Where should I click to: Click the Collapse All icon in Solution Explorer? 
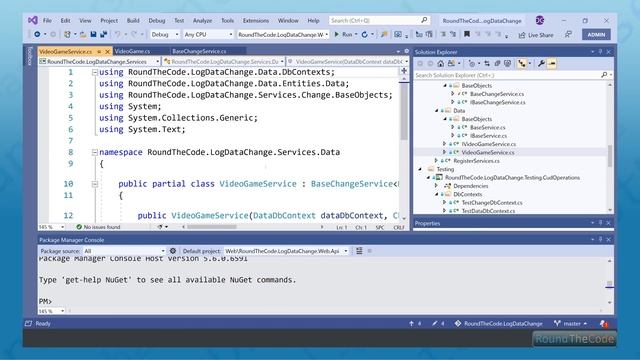[x=497, y=64]
